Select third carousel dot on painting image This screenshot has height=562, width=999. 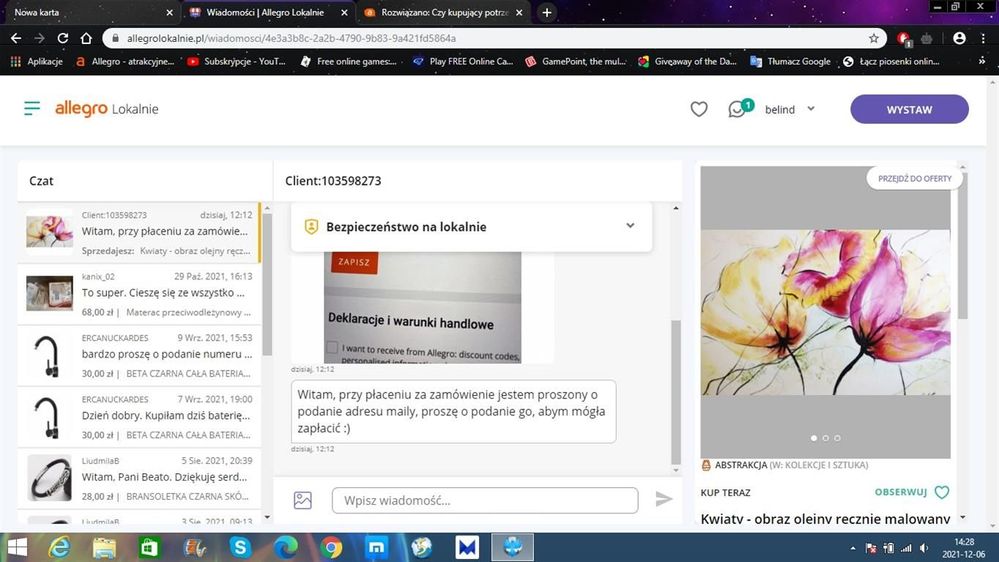(x=837, y=438)
